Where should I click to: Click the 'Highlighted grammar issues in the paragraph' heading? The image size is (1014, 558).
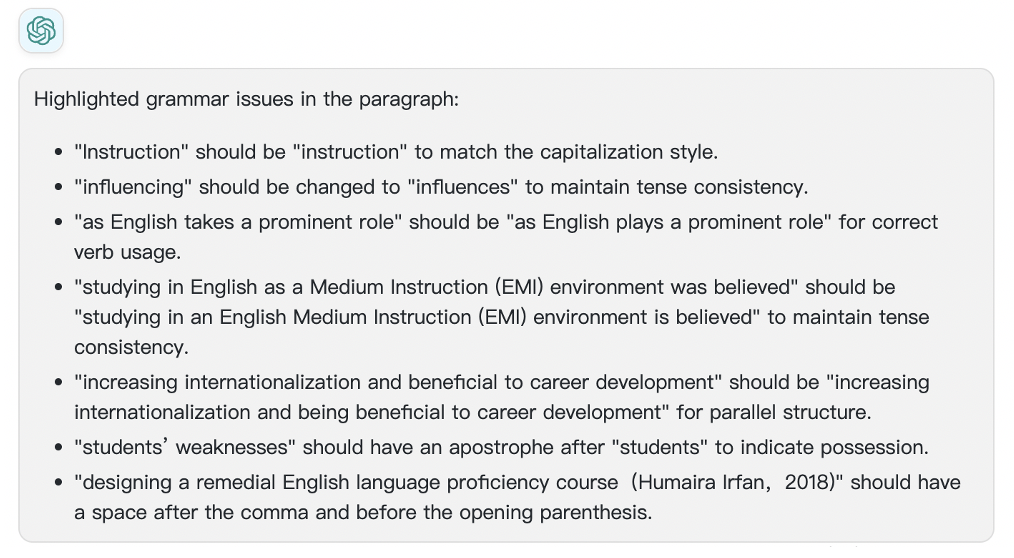point(246,99)
